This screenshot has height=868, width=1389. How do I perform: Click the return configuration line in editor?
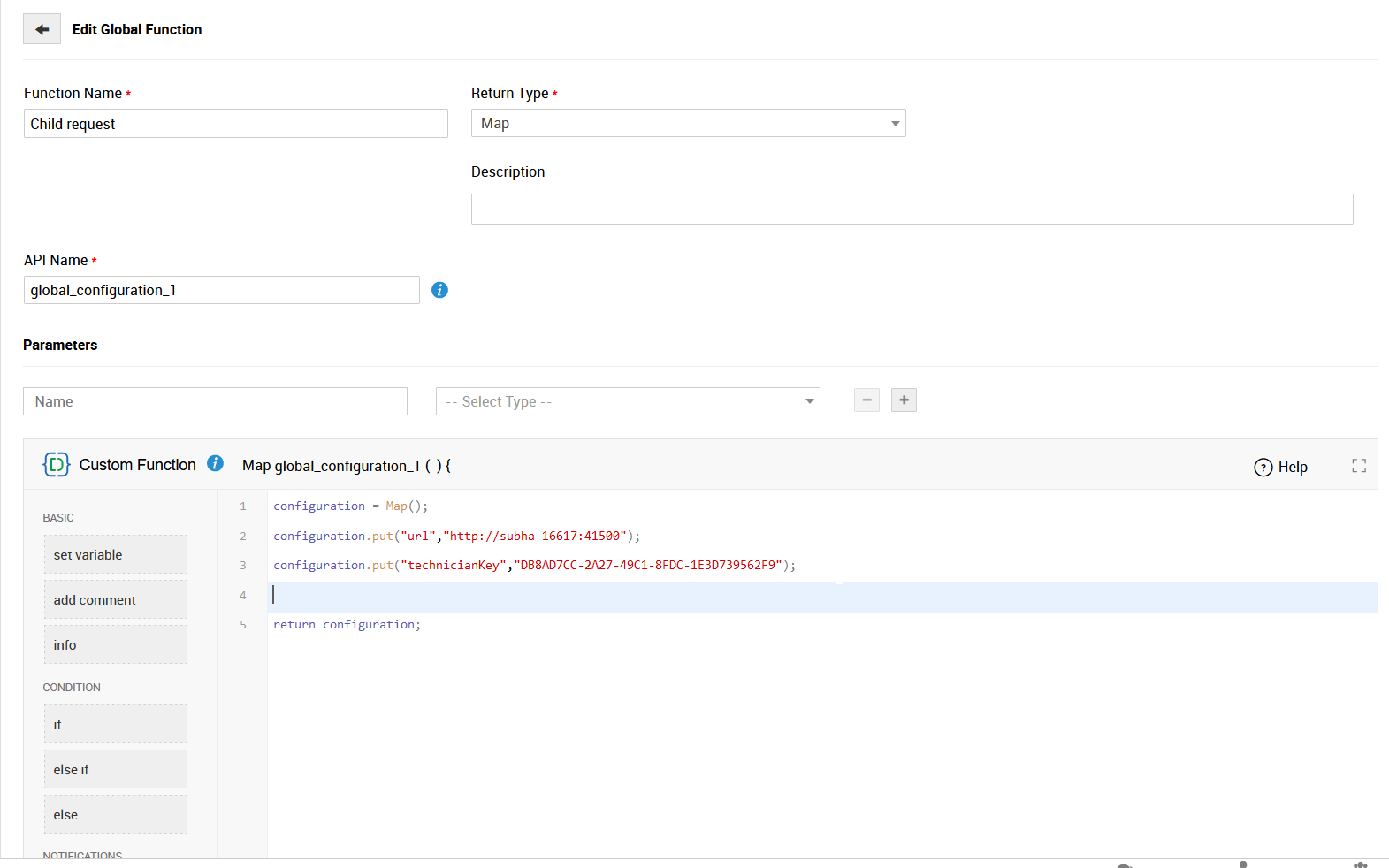(x=347, y=625)
